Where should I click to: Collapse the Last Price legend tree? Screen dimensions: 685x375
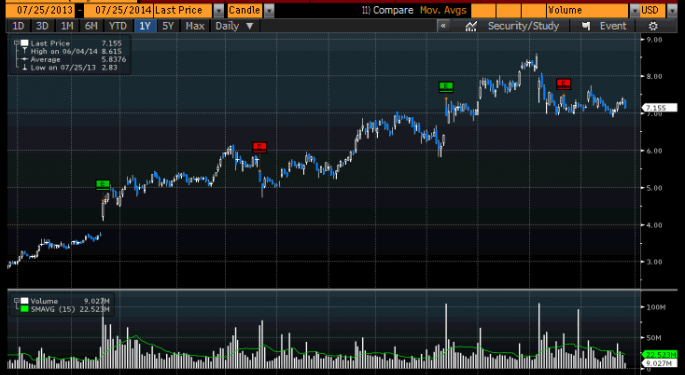tap(16, 43)
